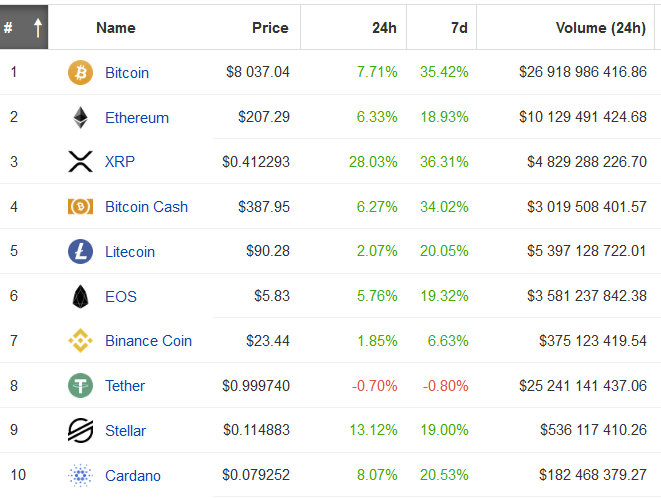Sort table by 24h change header

pyautogui.click(x=384, y=28)
